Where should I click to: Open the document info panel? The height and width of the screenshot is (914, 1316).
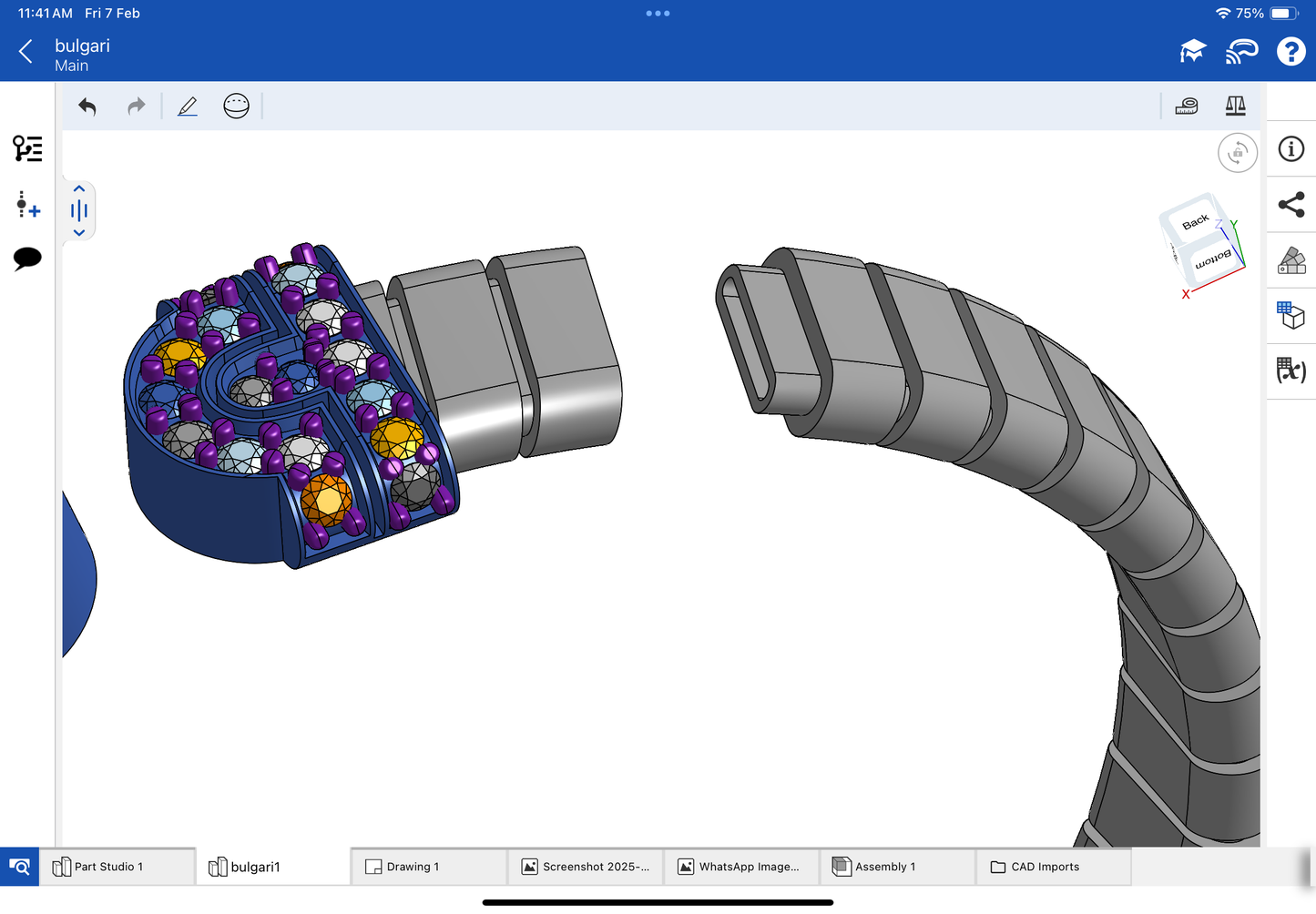coord(1290,149)
